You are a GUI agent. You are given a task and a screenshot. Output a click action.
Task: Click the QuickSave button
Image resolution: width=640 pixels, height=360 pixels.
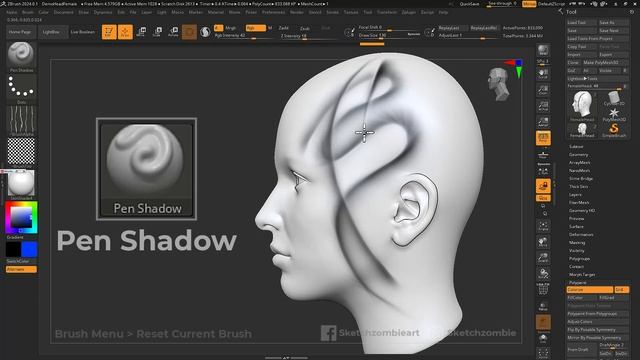coord(469,4)
